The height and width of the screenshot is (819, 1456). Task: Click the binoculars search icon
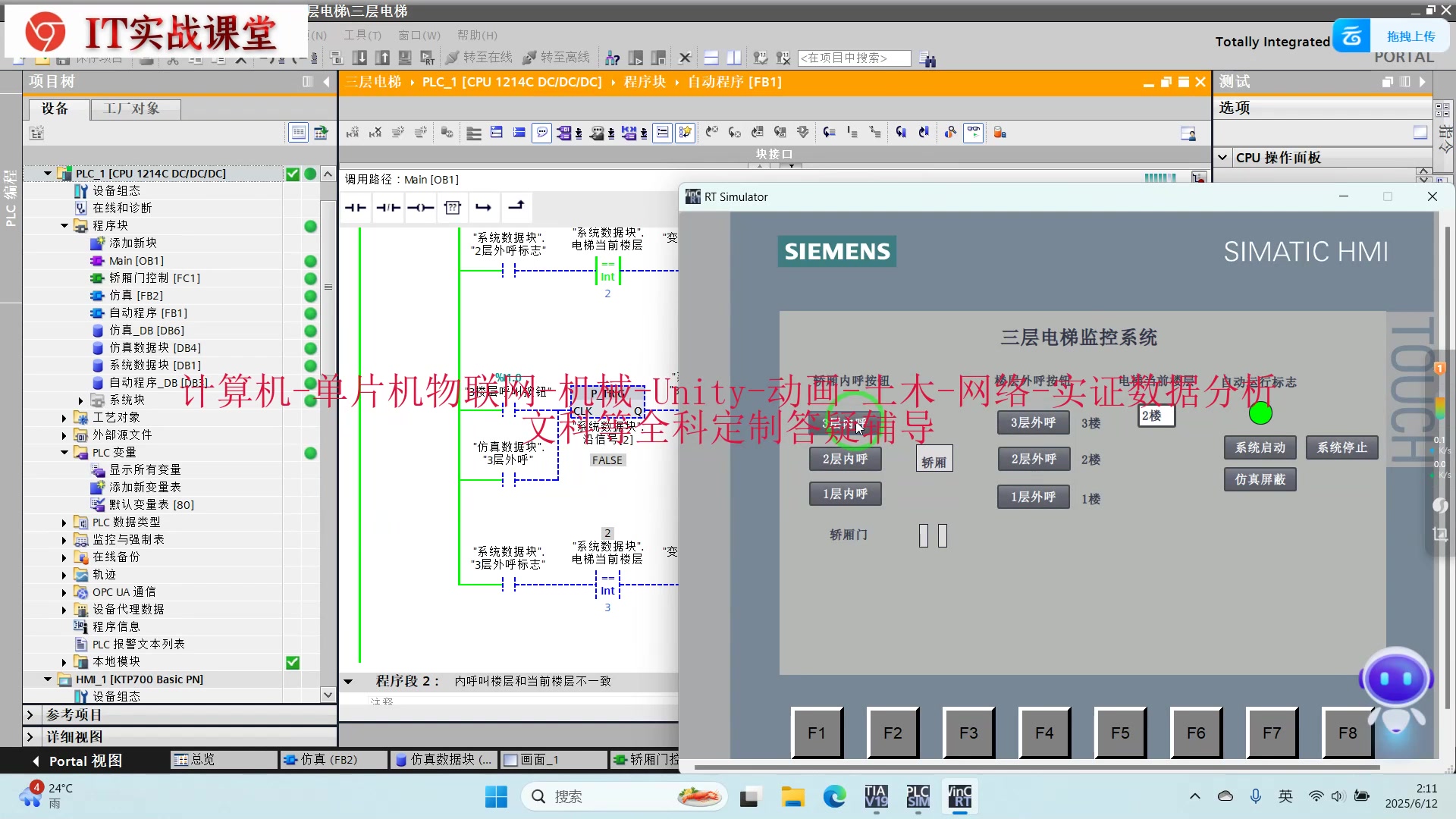tap(927, 58)
